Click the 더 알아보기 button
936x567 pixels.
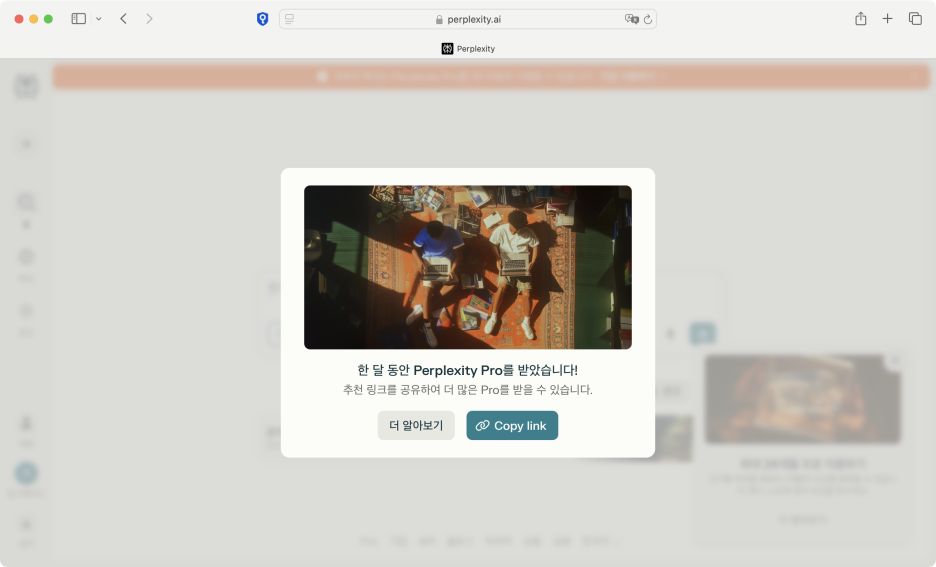click(416, 426)
